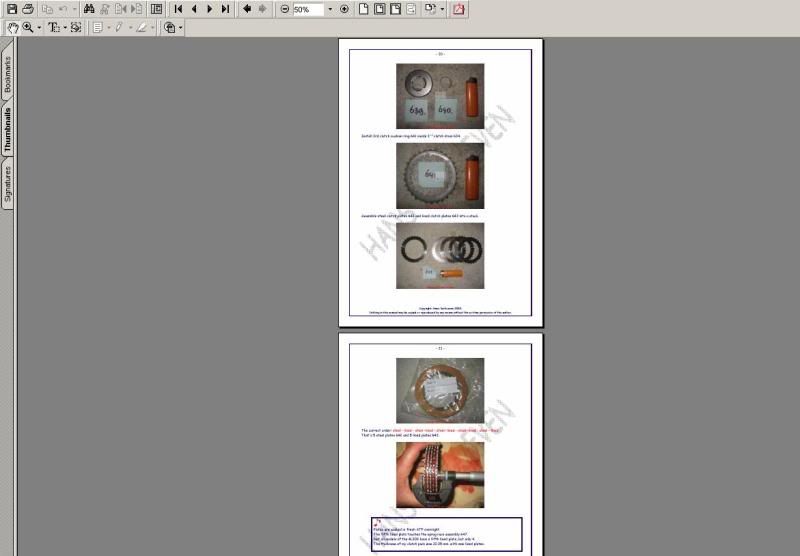
Task: Click the photo labeled 639 and 640
Action: pyautogui.click(x=440, y=96)
